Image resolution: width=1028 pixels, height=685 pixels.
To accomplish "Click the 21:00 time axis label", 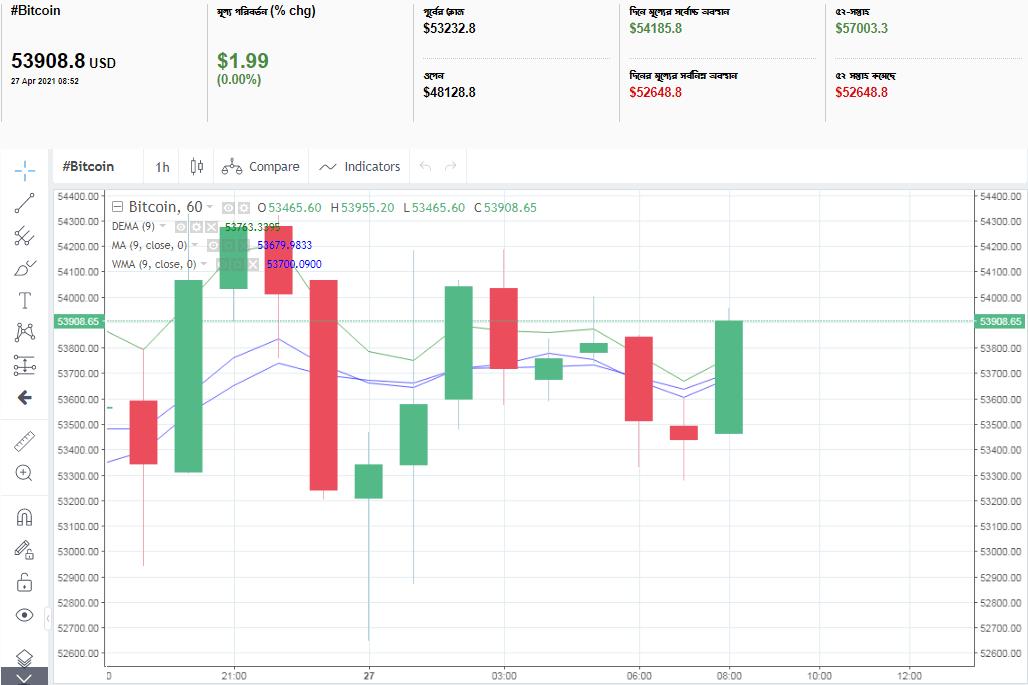I will point(234,676).
